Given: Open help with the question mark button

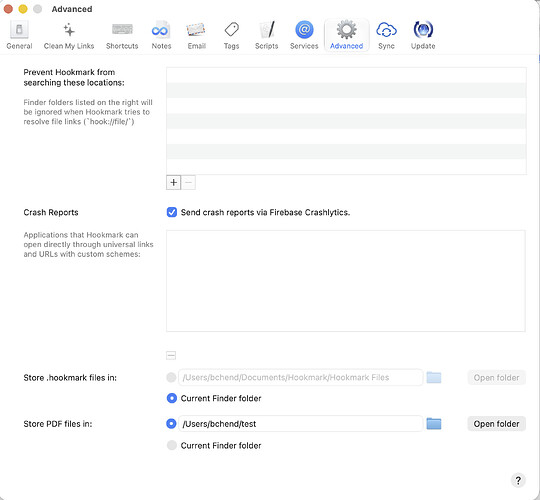Looking at the screenshot, I should pos(518,480).
